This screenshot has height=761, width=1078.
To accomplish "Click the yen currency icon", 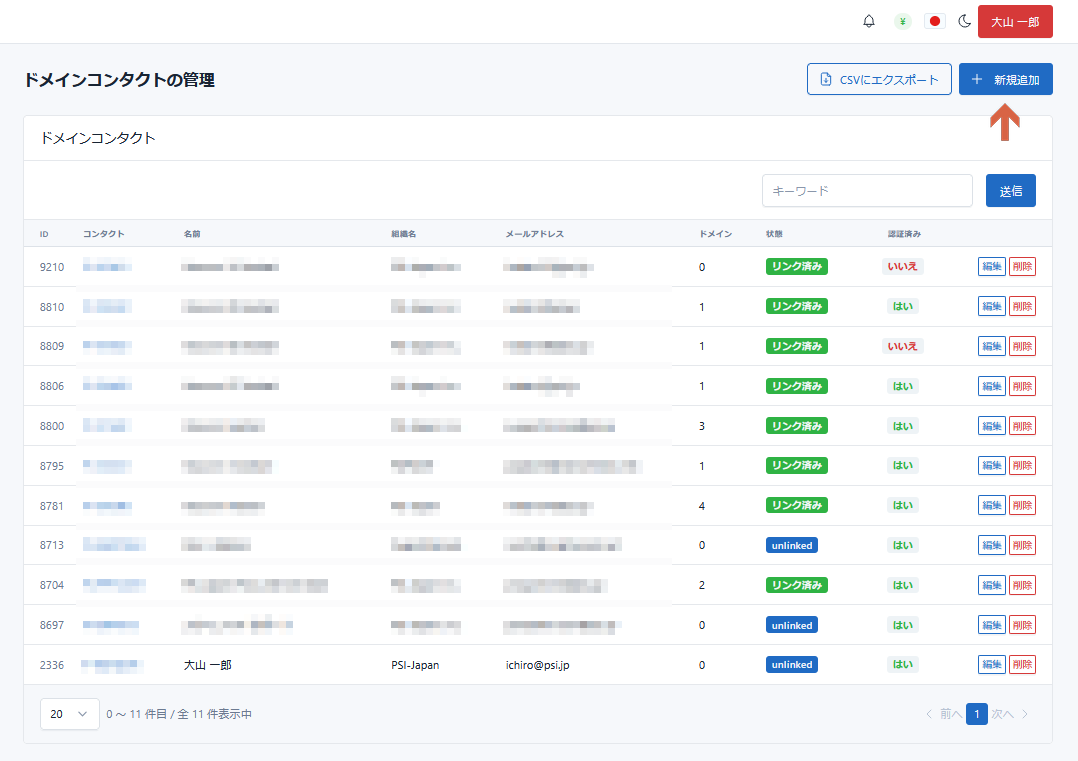I will pyautogui.click(x=902, y=21).
